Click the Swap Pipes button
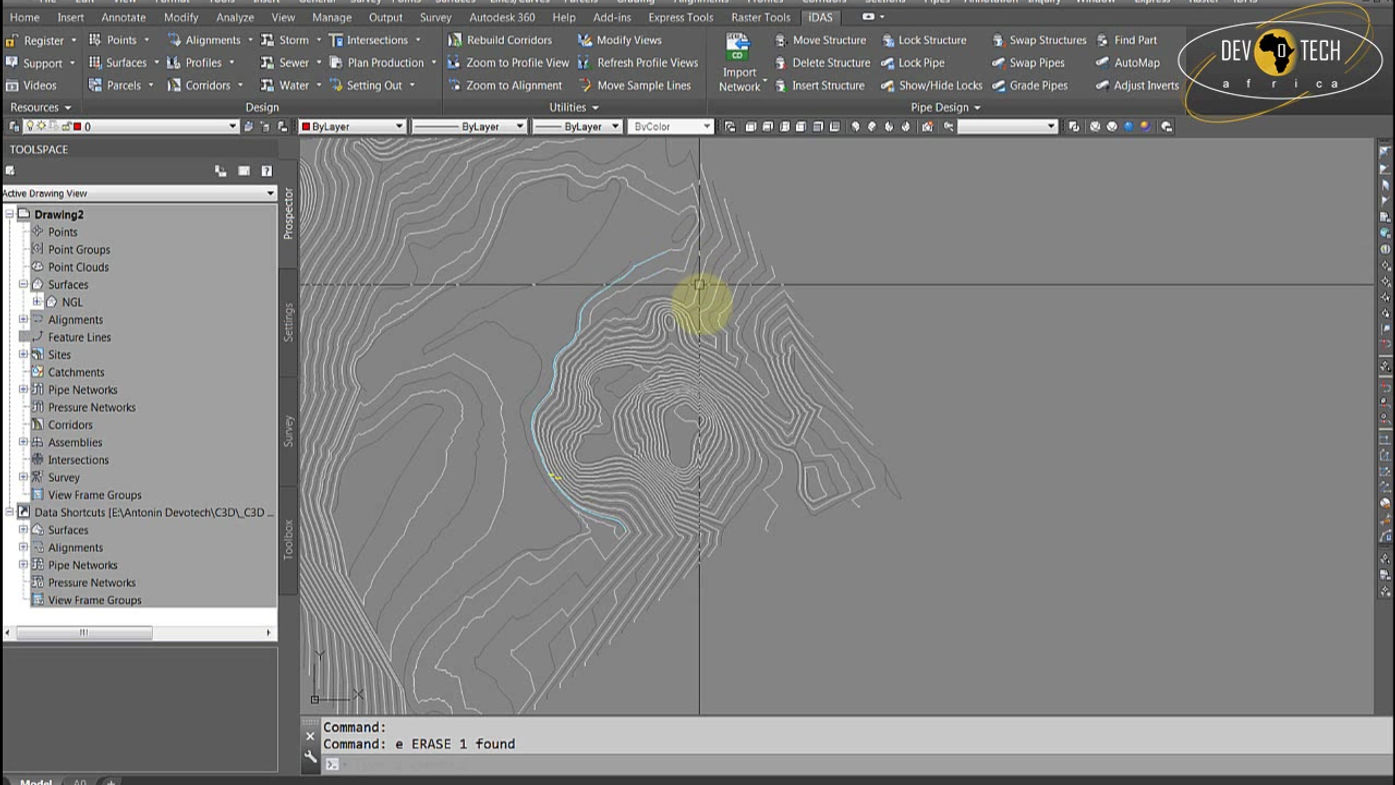1395x785 pixels. tap(1028, 63)
